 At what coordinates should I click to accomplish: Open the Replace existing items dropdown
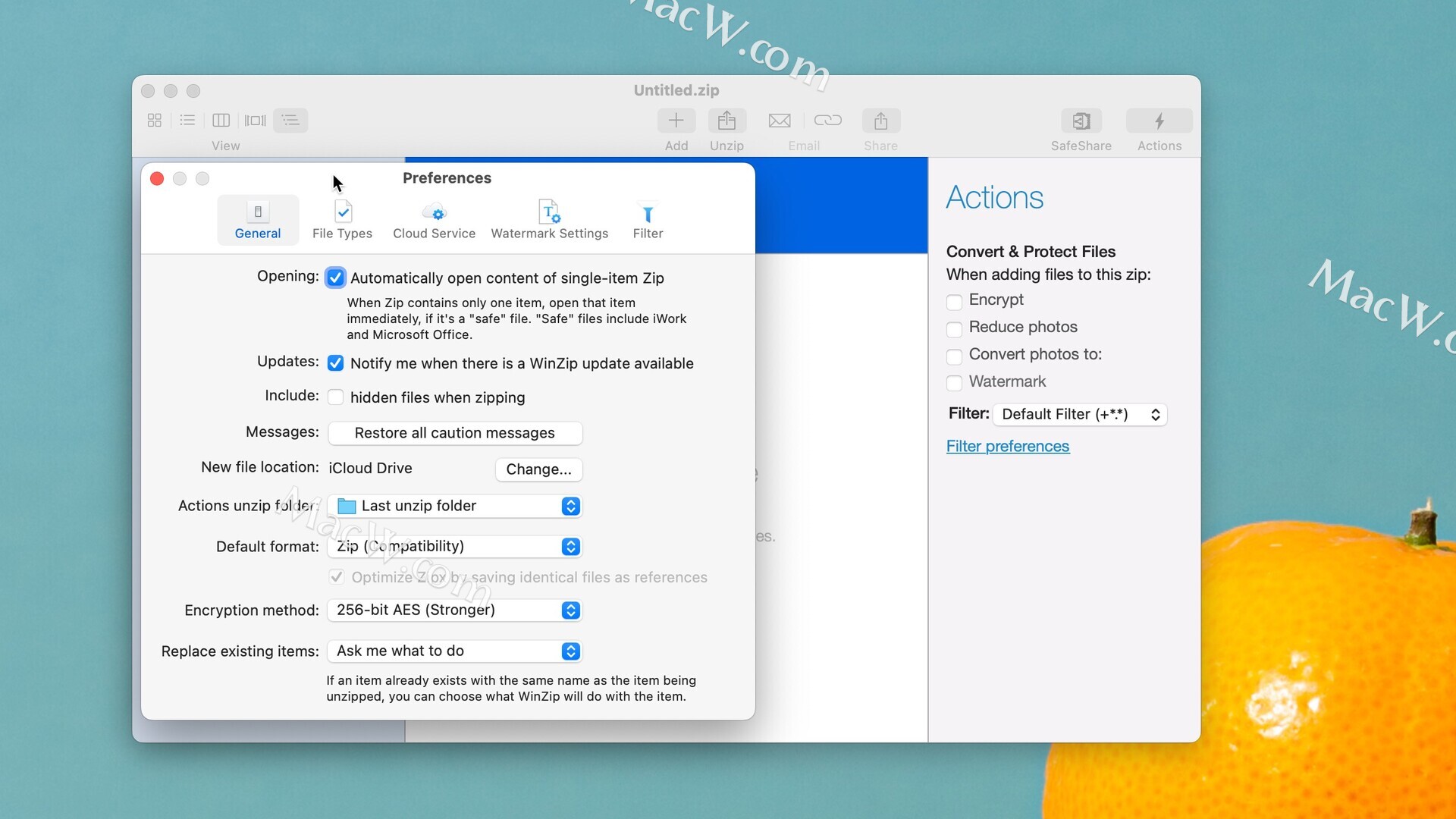[x=454, y=651]
